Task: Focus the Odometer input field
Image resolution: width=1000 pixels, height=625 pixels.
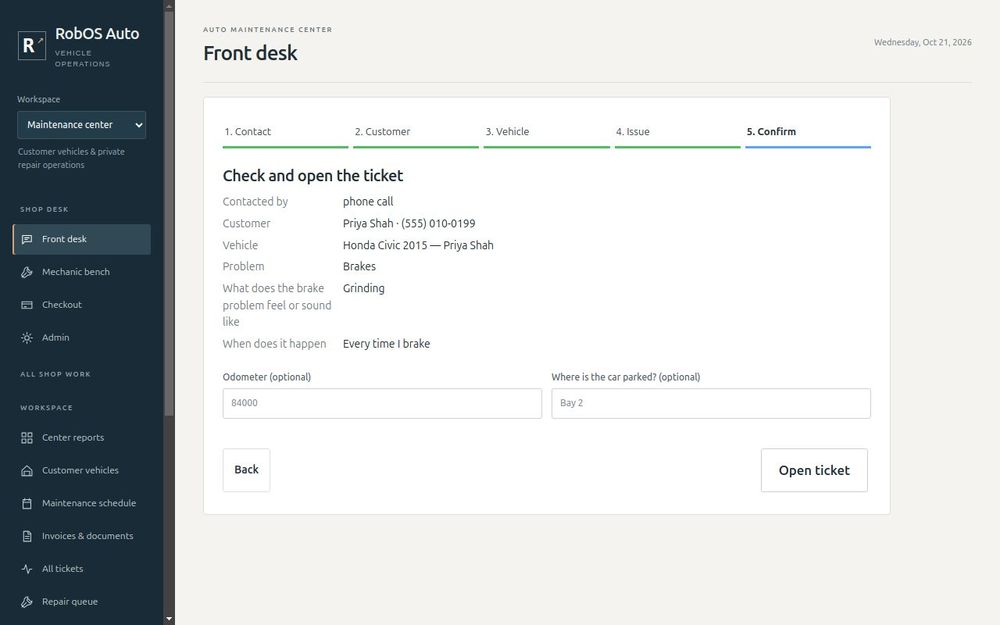Action: [x=382, y=404]
